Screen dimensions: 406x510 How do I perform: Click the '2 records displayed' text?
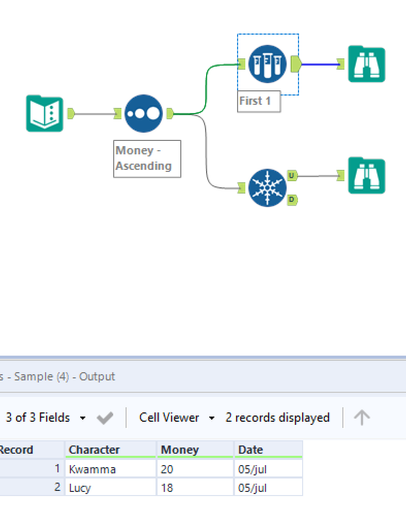(x=277, y=418)
